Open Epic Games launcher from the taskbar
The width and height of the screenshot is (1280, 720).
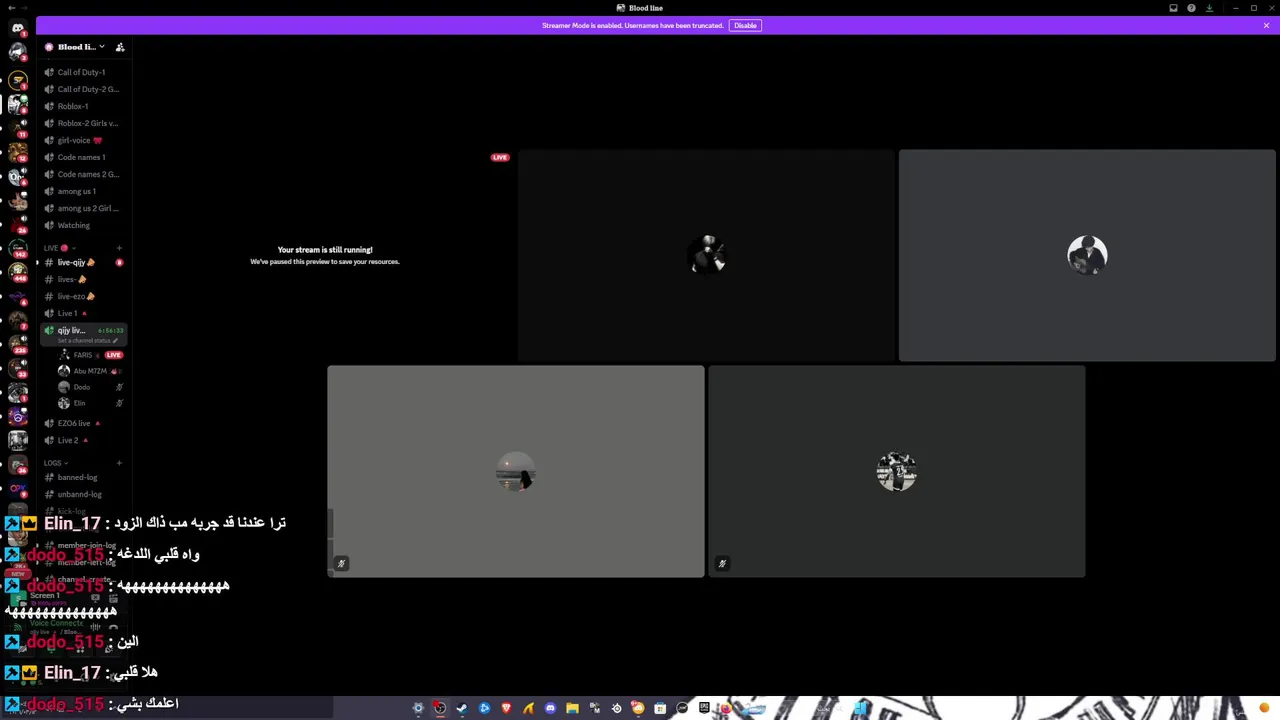pos(704,708)
